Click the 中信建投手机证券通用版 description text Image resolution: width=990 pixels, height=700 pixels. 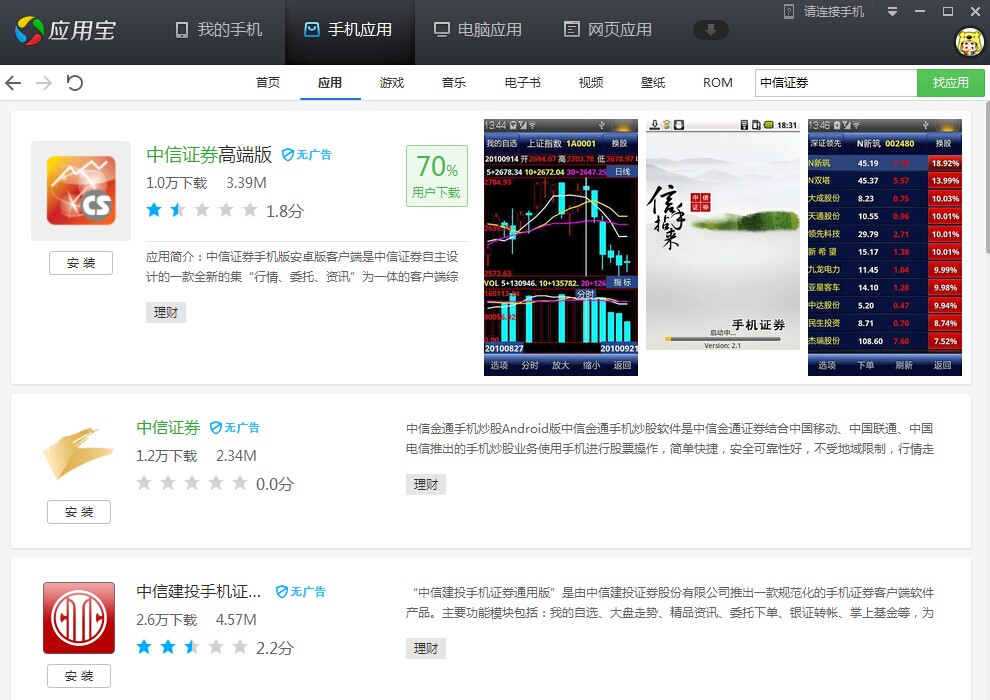(670, 603)
